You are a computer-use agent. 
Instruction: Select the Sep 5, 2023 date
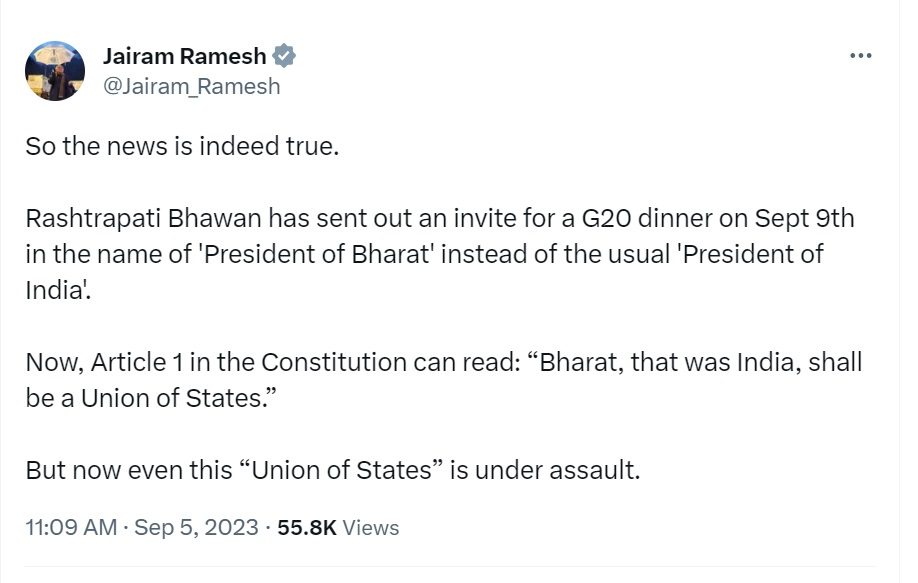198,527
